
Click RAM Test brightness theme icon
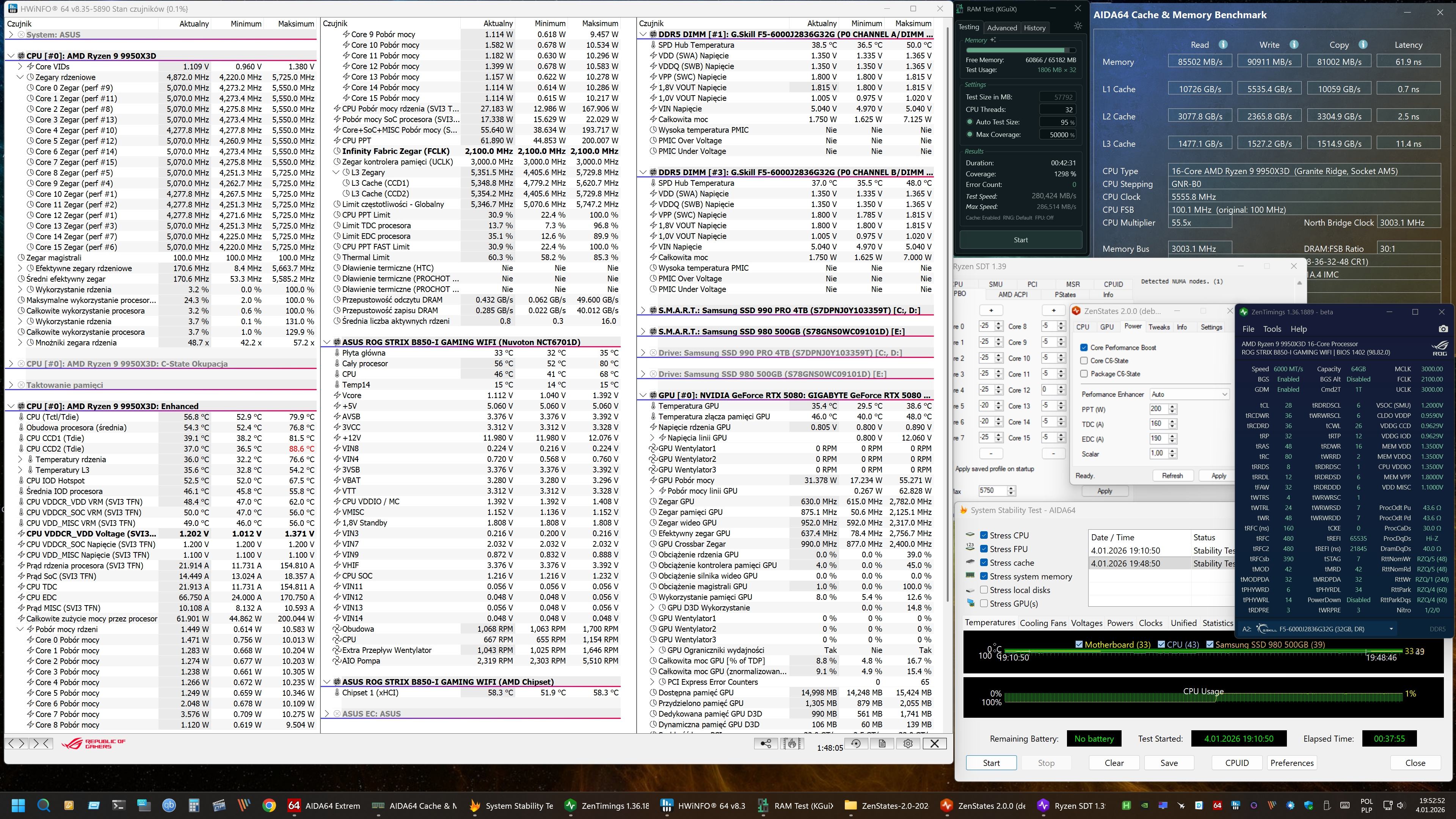(x=1078, y=27)
